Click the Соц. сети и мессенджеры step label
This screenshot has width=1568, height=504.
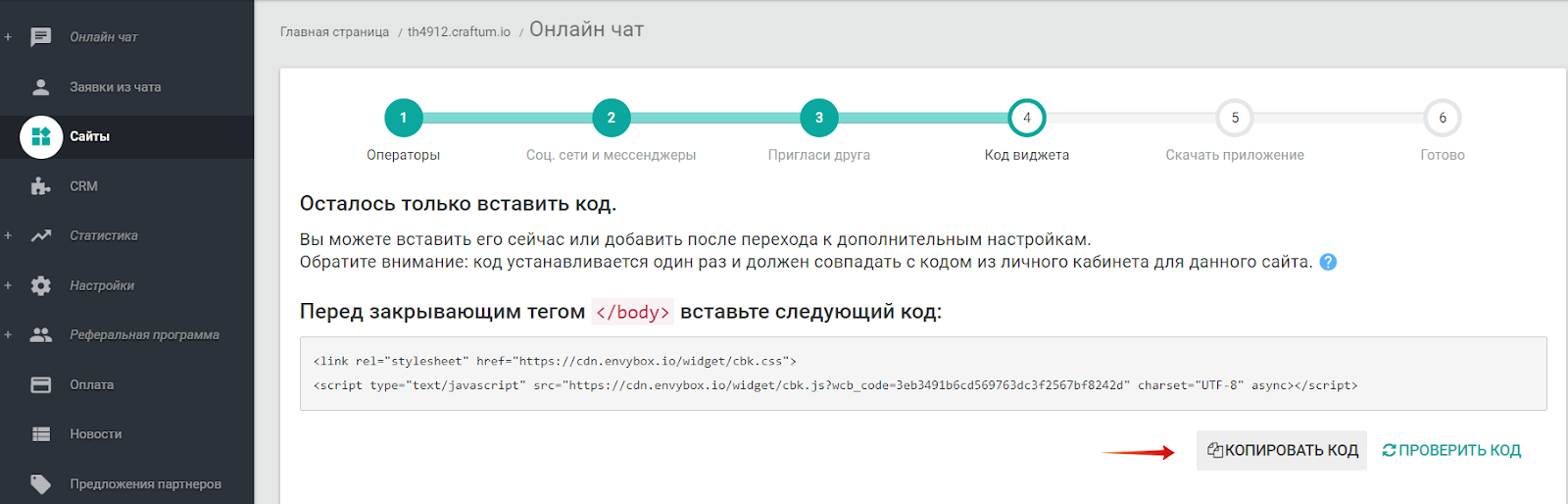pyautogui.click(x=611, y=155)
